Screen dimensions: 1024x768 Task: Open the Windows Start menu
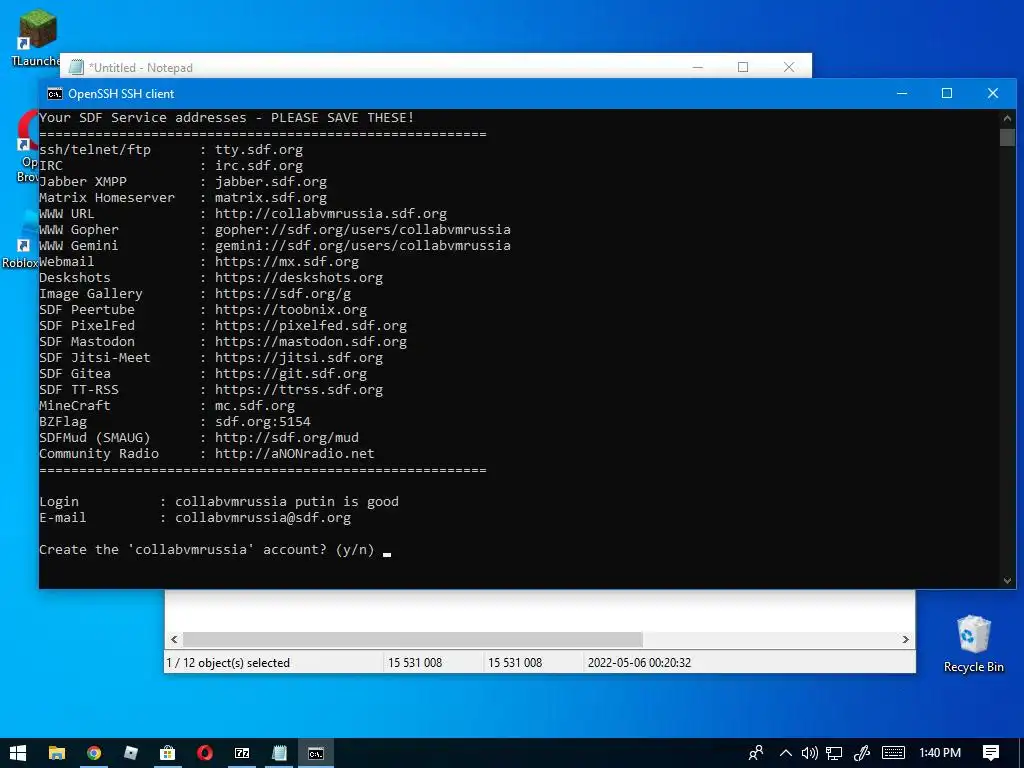pos(18,753)
